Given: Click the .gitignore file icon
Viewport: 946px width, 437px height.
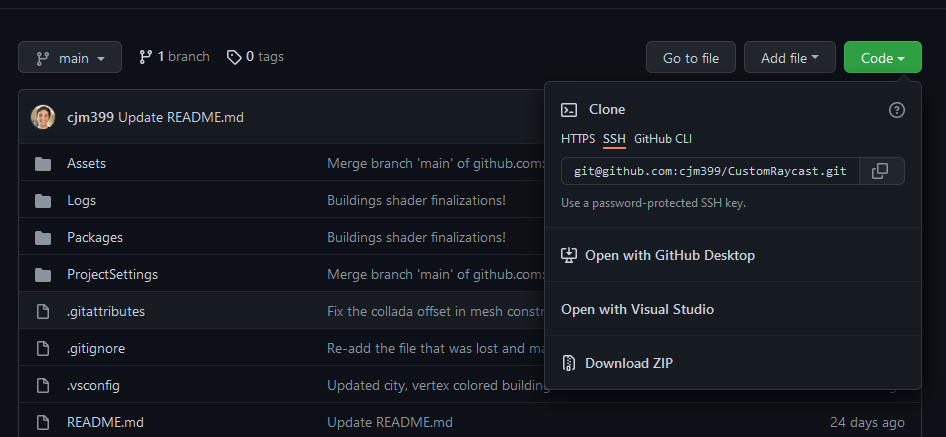Looking at the screenshot, I should (43, 348).
